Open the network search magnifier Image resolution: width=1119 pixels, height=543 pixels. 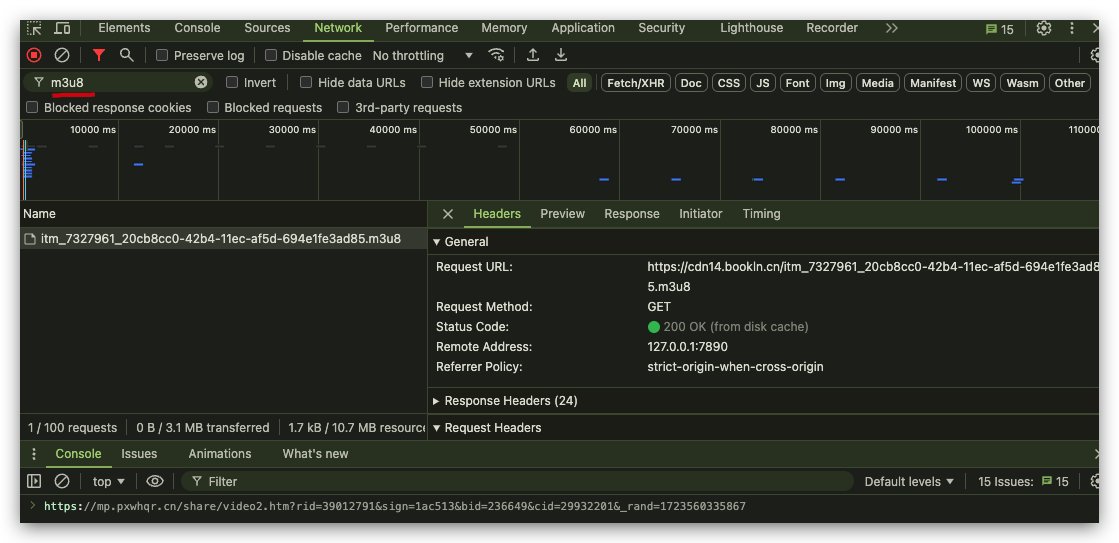tap(126, 55)
